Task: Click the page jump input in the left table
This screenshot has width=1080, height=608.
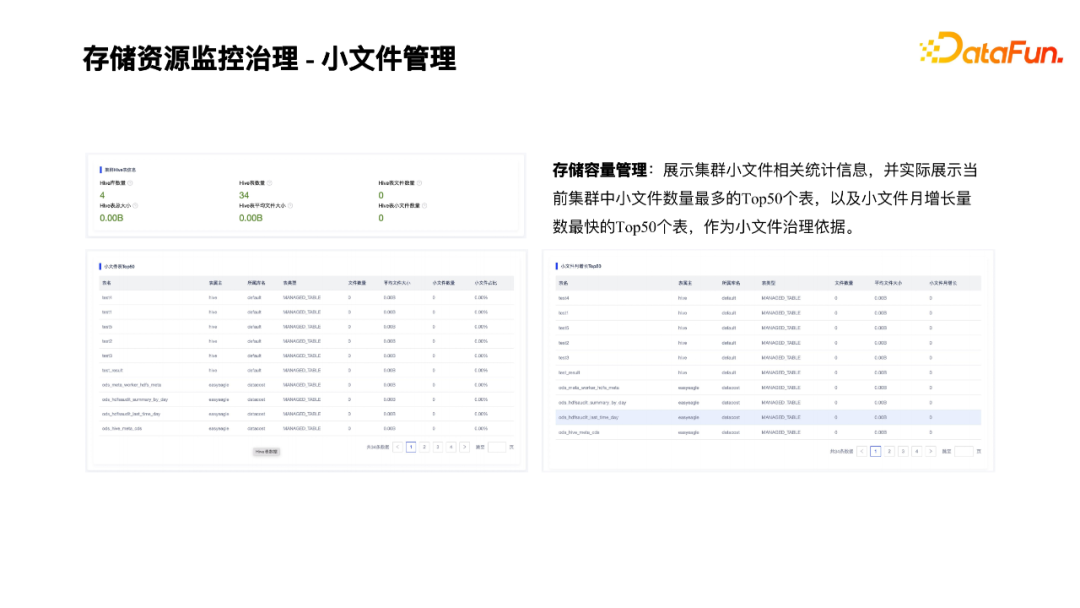Action: (498, 446)
